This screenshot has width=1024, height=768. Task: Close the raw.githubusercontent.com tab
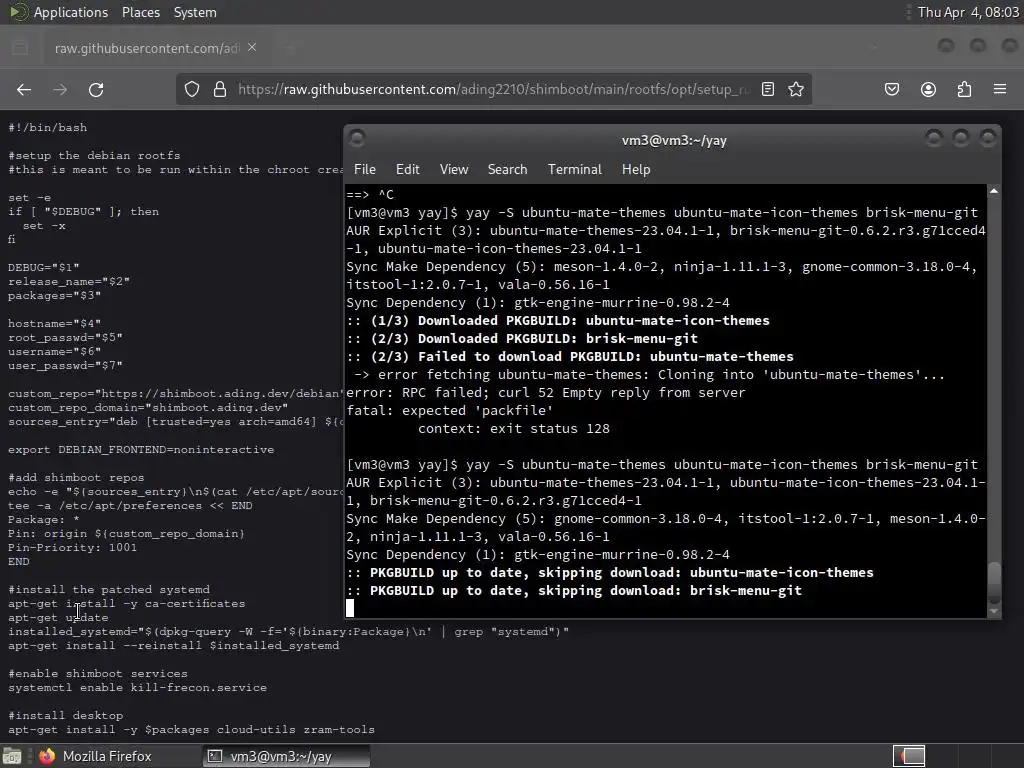click(252, 48)
